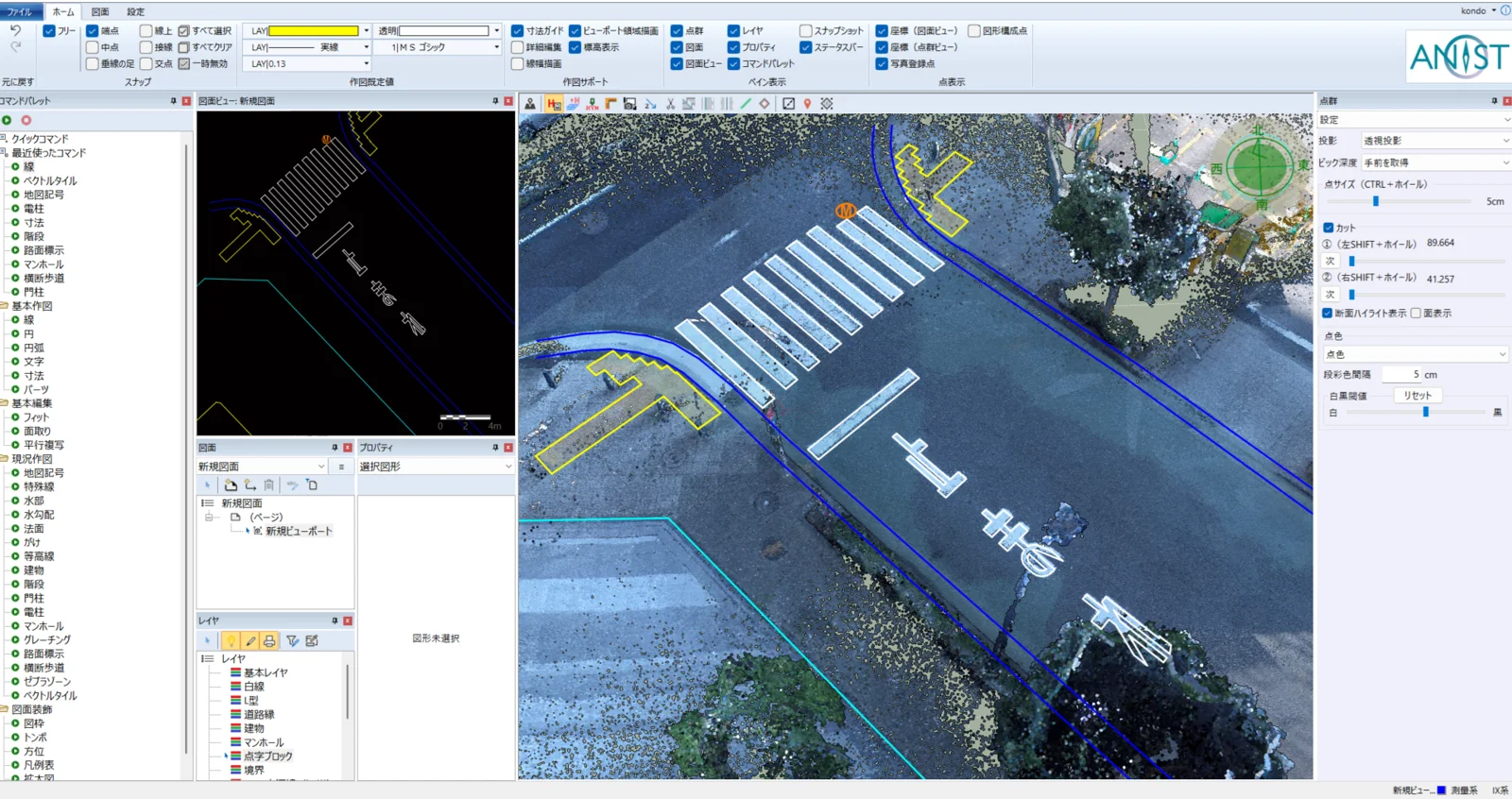This screenshot has height=799, width=1512.
Task: Click the undo arrow icon
Action: click(16, 31)
